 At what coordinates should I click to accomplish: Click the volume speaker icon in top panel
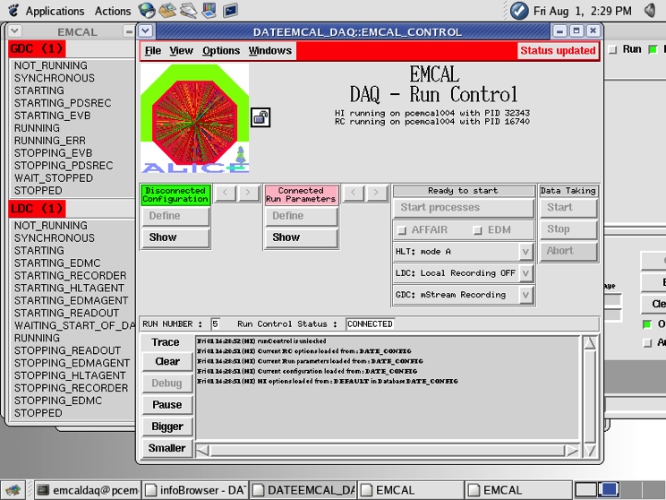[650, 10]
